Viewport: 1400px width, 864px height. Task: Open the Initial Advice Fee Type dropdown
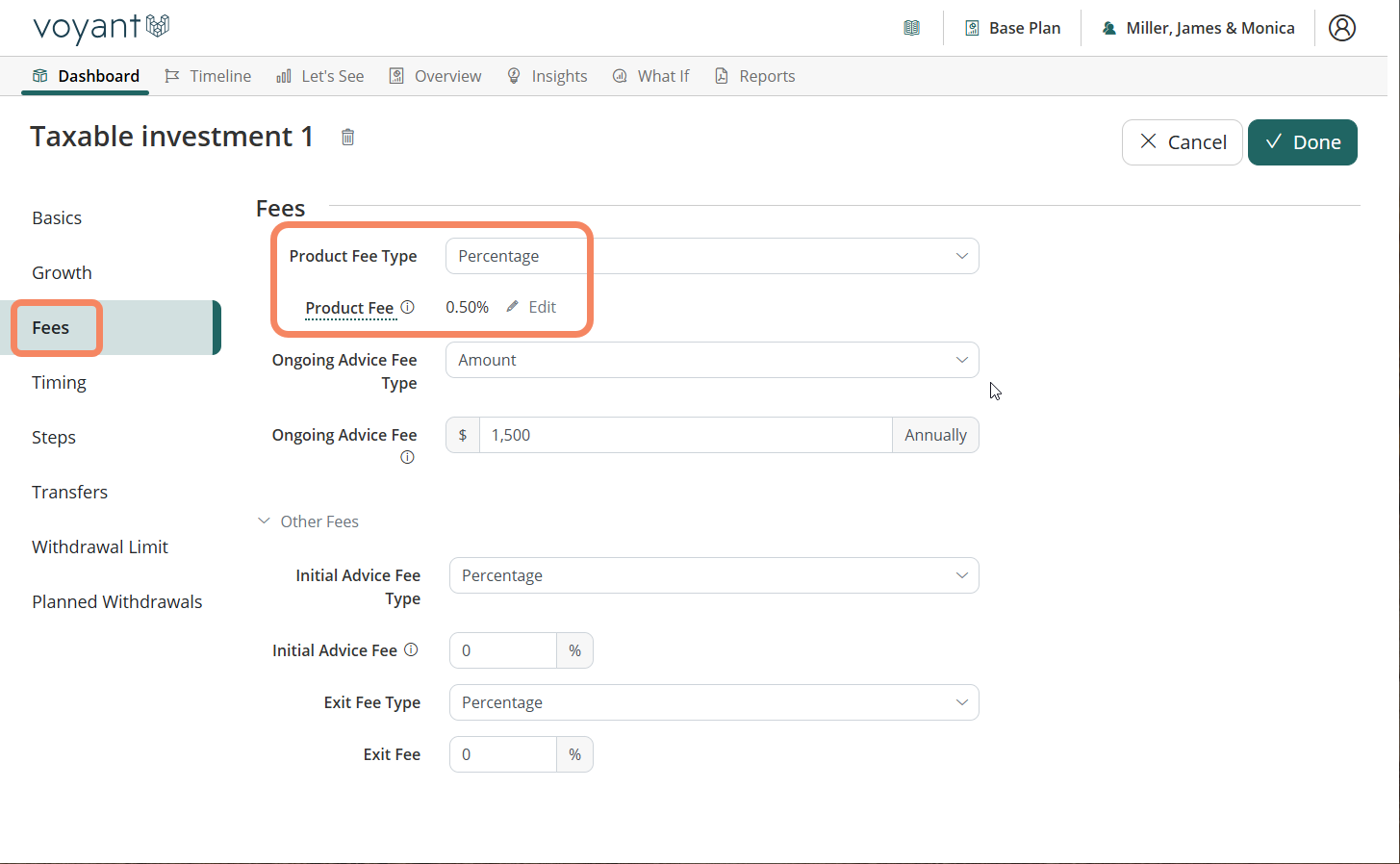pos(713,575)
